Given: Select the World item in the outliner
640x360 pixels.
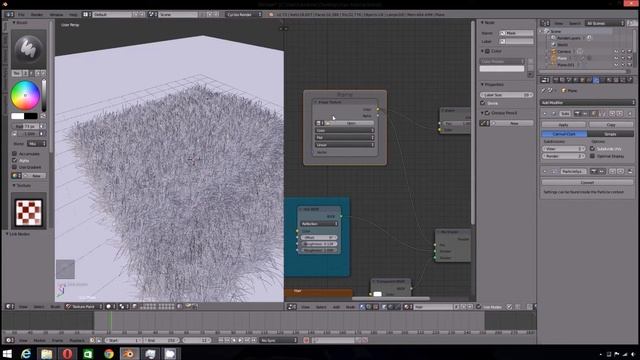Looking at the screenshot, I should (562, 44).
